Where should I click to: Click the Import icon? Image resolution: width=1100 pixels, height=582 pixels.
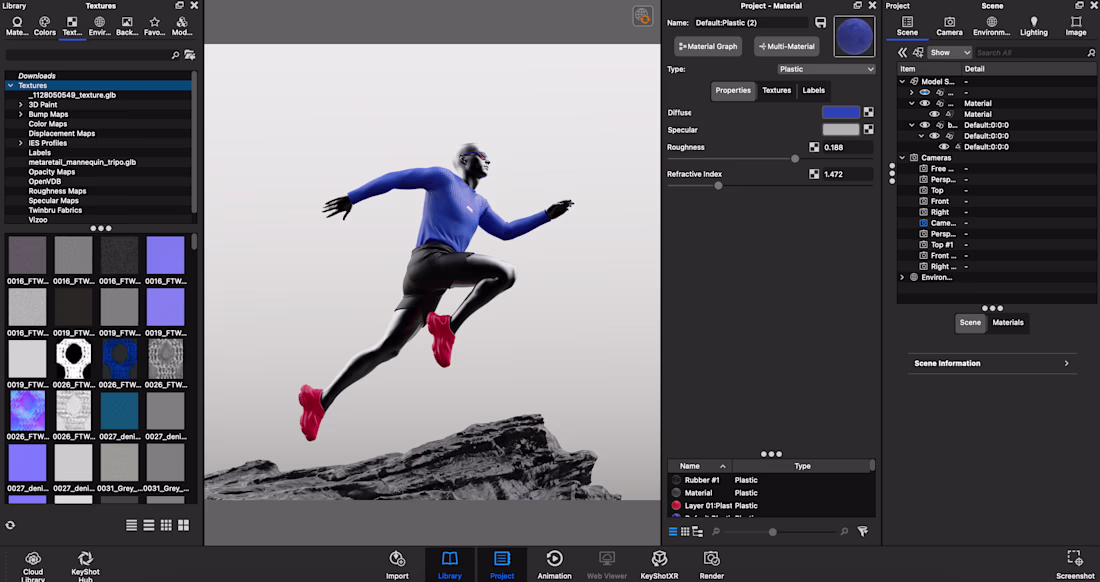pos(397,562)
